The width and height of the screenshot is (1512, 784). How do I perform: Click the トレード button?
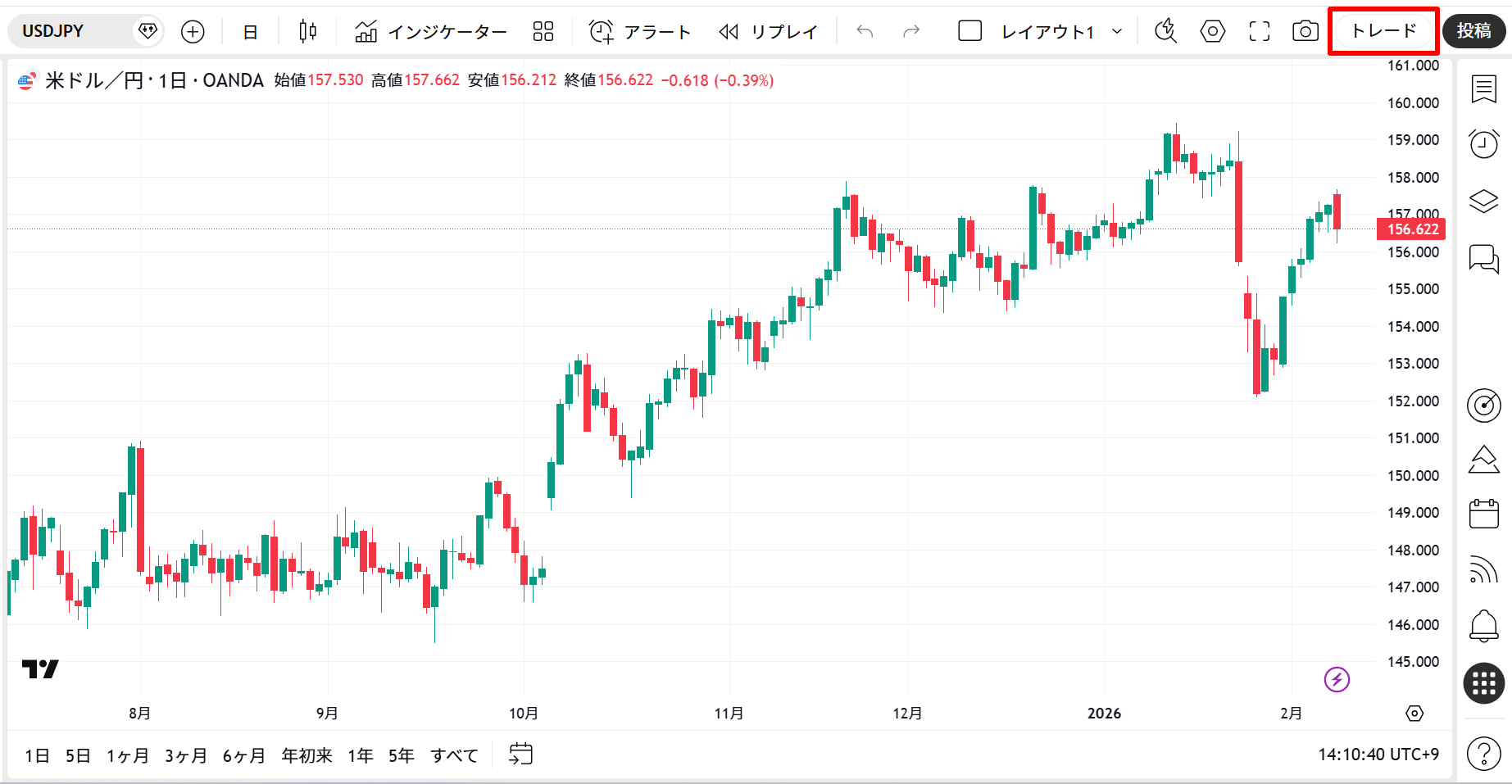[1383, 32]
